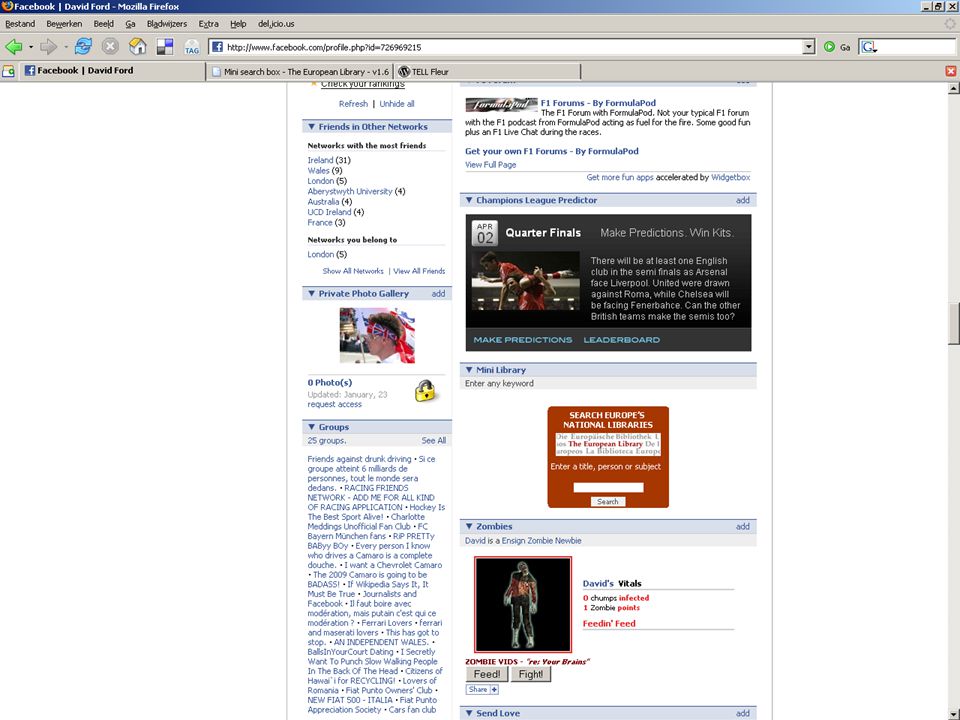Open the Bewerken menu
The height and width of the screenshot is (720, 960).
tap(64, 24)
